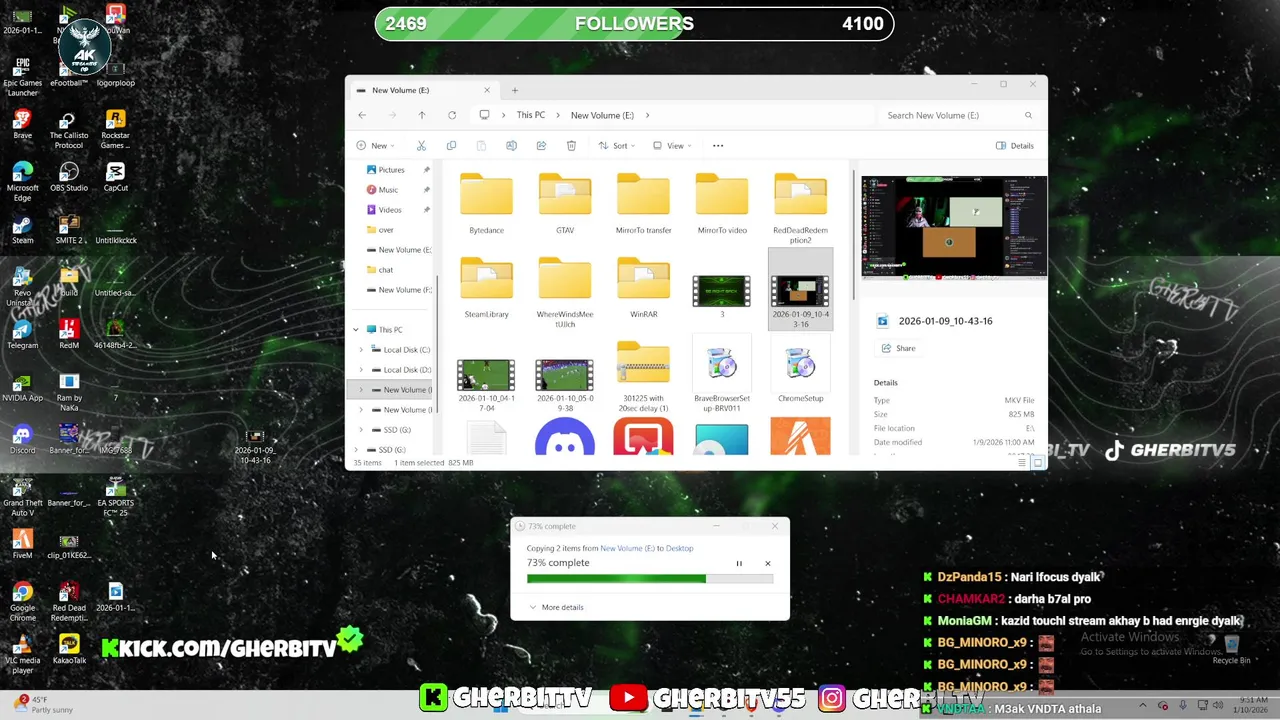1280x720 pixels.
Task: Open the Recycle Bin on the desktop
Action: 1231,650
